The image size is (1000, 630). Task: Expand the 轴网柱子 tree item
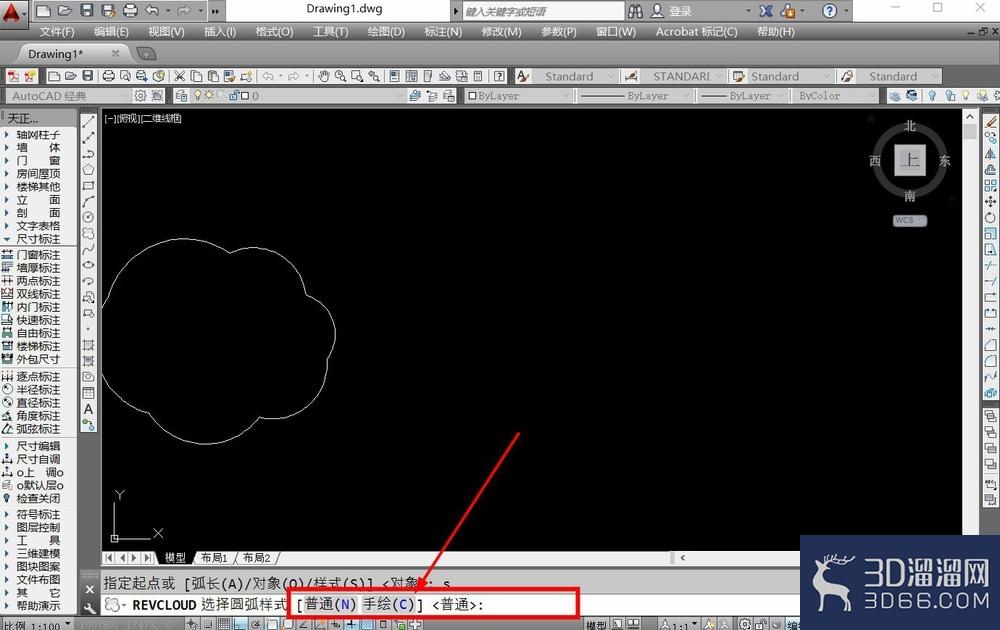point(38,135)
